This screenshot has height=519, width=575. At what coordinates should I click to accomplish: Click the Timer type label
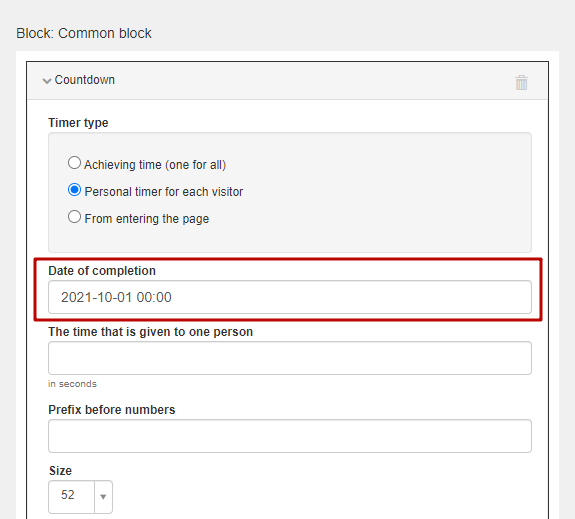coord(78,123)
